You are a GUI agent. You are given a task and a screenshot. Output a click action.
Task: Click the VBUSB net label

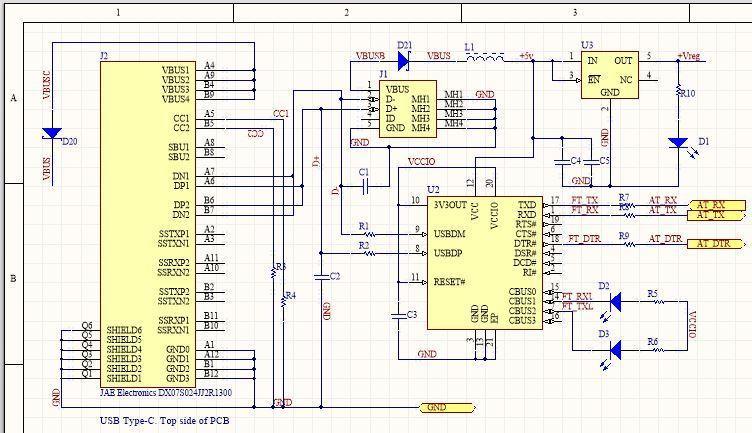tap(370, 56)
